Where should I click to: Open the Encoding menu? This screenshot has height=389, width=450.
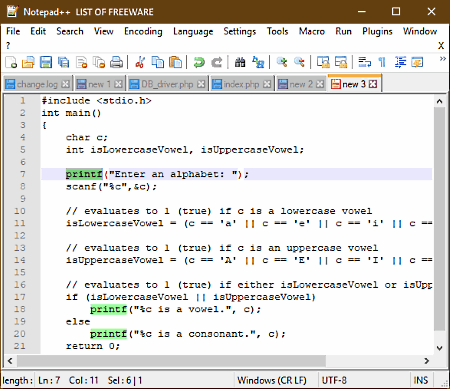(x=143, y=31)
